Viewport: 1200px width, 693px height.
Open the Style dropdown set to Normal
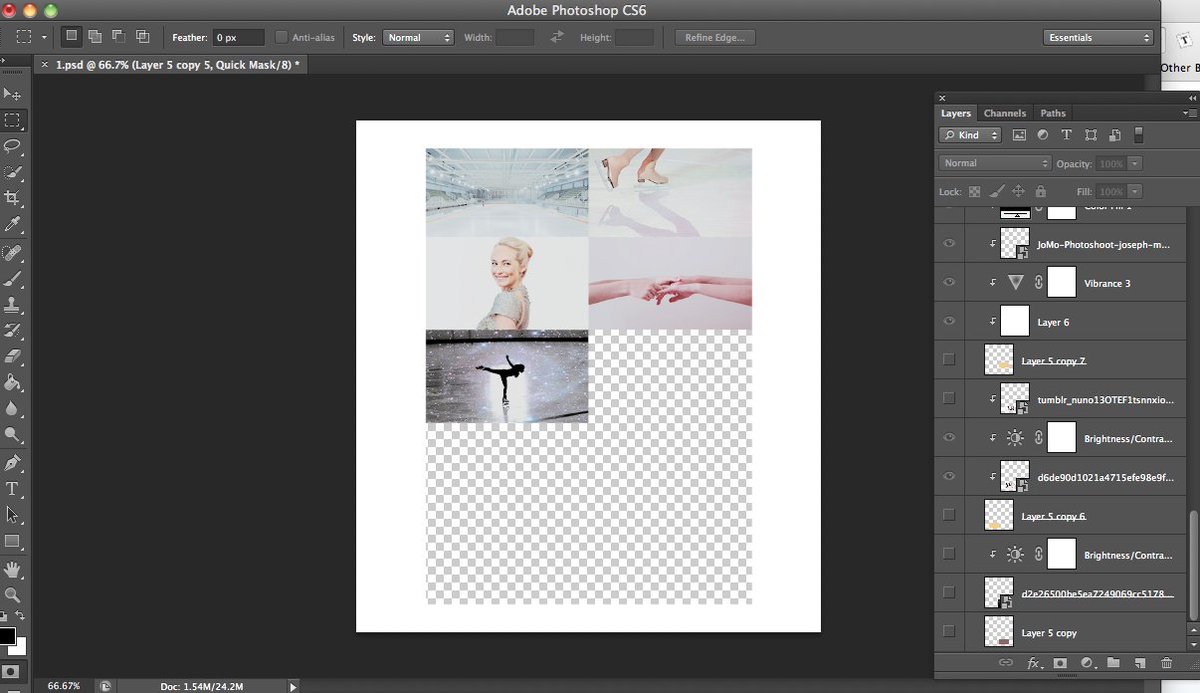tap(417, 37)
